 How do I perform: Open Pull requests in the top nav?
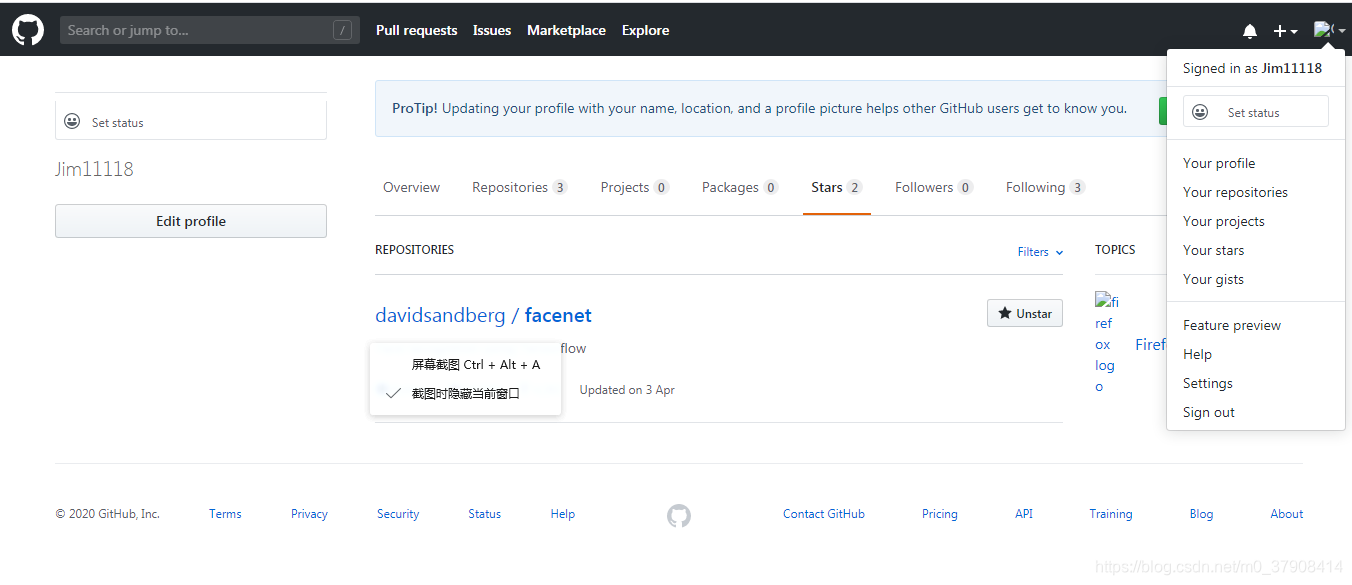click(416, 30)
